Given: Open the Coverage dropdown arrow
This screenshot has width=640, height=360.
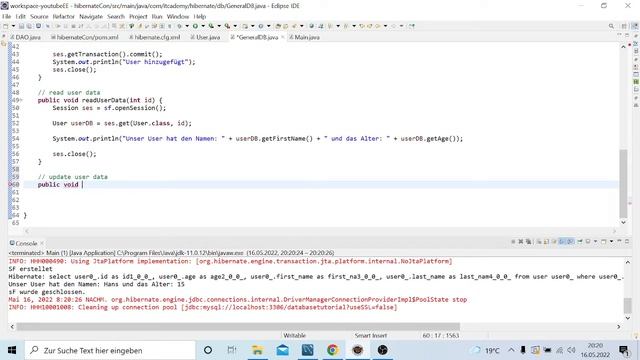Looking at the screenshot, I should [219, 26].
